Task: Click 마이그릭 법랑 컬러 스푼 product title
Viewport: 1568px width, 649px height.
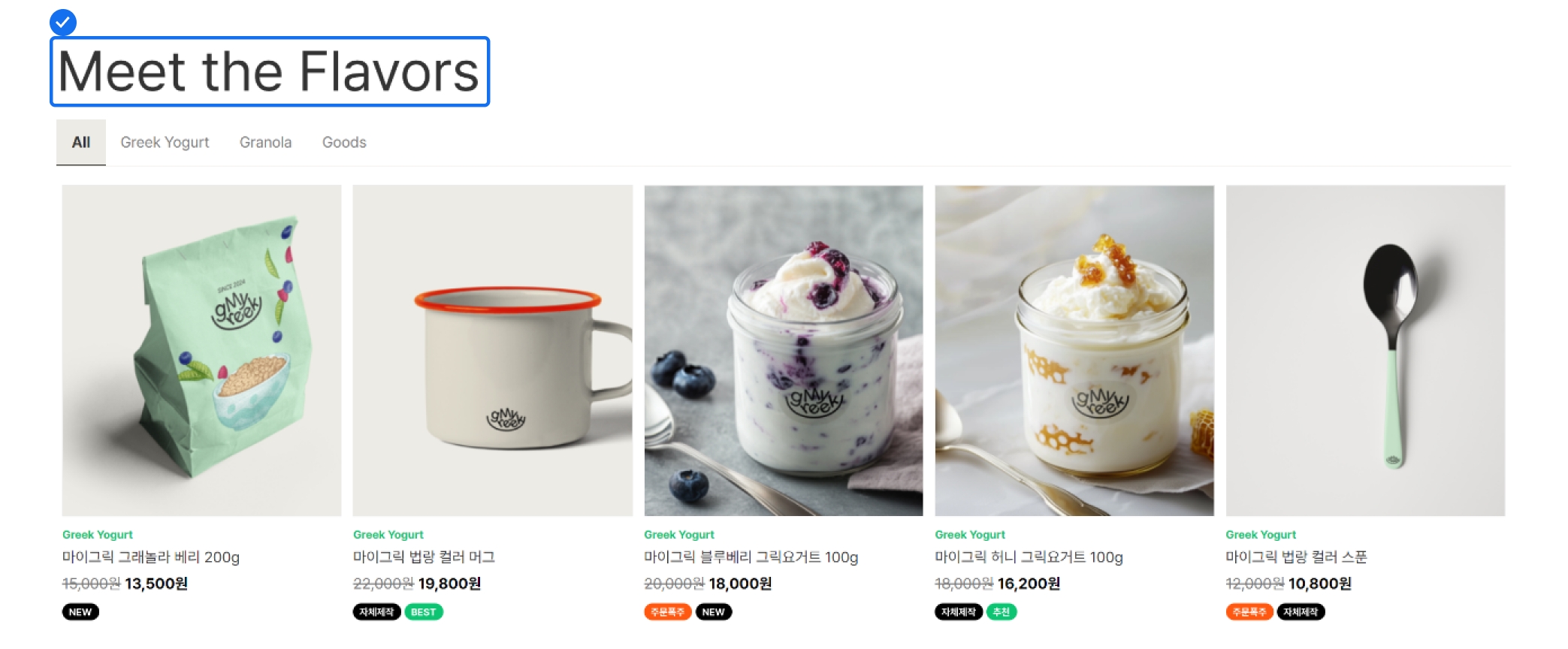Action: point(1297,557)
